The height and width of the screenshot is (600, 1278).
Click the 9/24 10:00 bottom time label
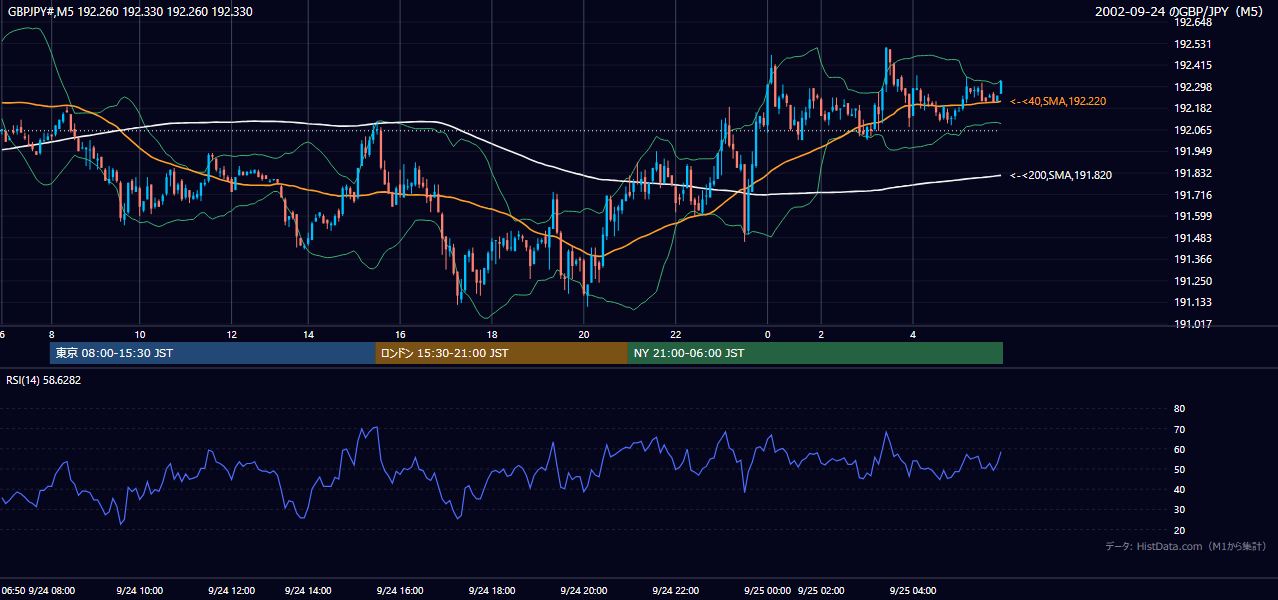coord(140,590)
